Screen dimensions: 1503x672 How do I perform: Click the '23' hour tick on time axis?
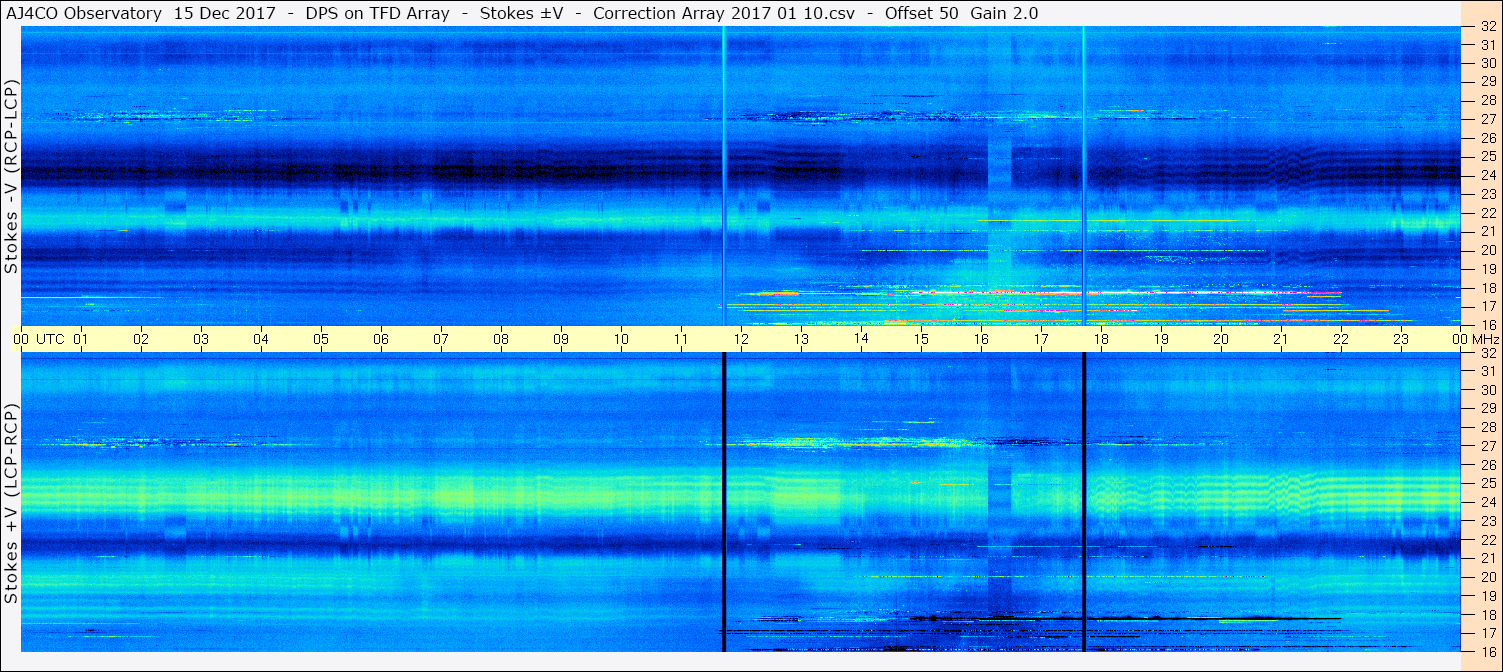[1401, 339]
